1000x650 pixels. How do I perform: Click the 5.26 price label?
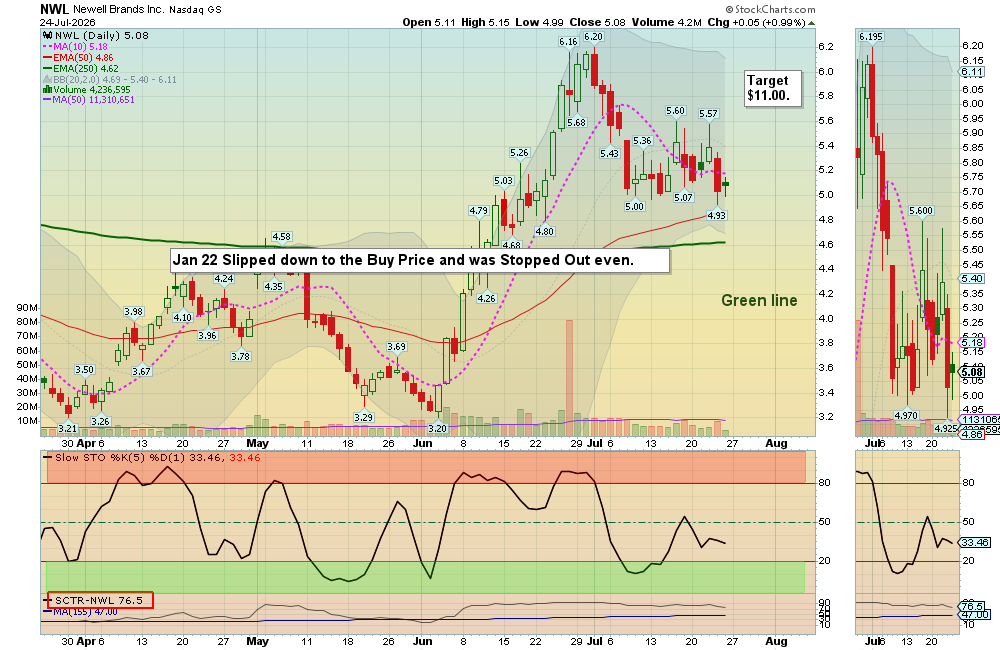coord(519,153)
